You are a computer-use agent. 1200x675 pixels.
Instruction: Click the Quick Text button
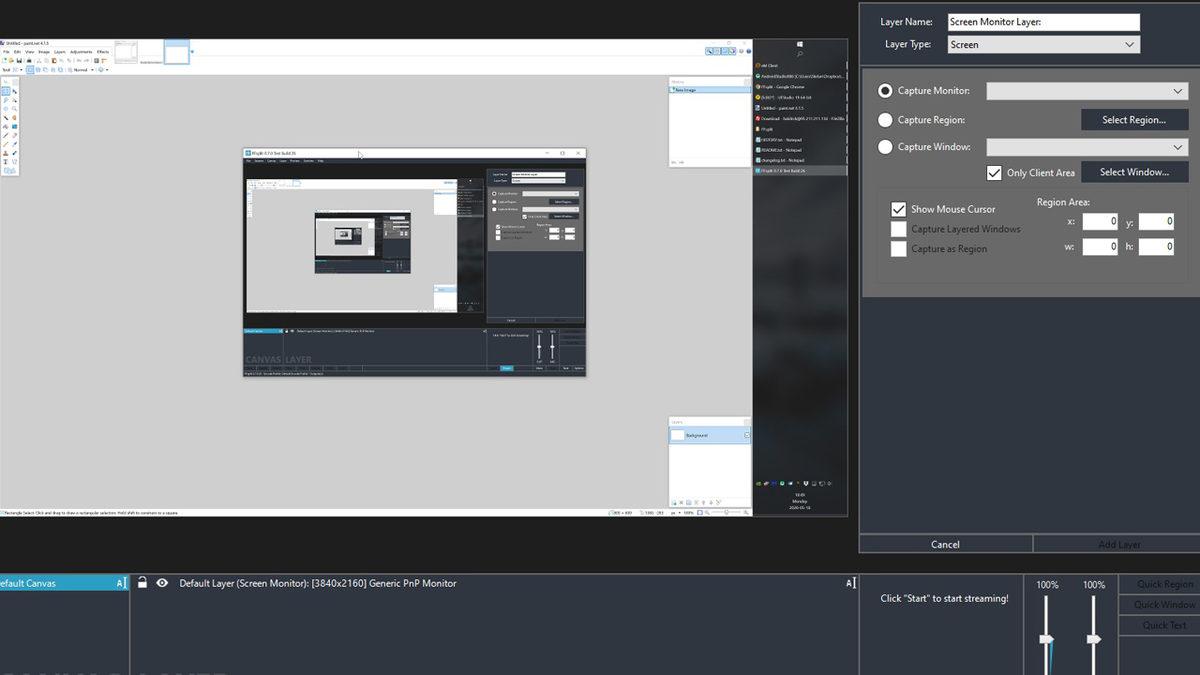1163,624
